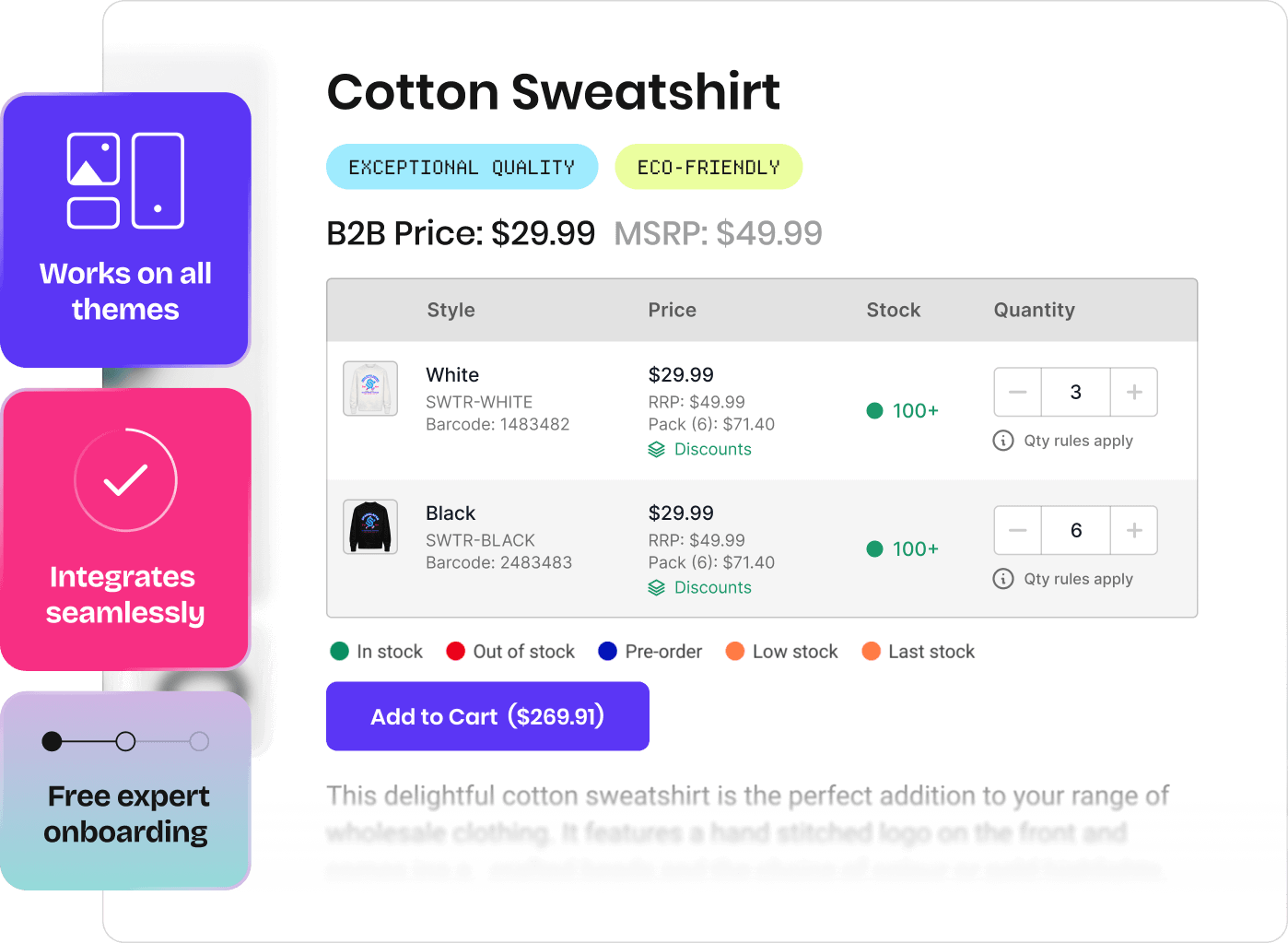The width and height of the screenshot is (1288, 943).
Task: Click the checkmark circle icon on Integrates seamlessly
Action: click(124, 479)
